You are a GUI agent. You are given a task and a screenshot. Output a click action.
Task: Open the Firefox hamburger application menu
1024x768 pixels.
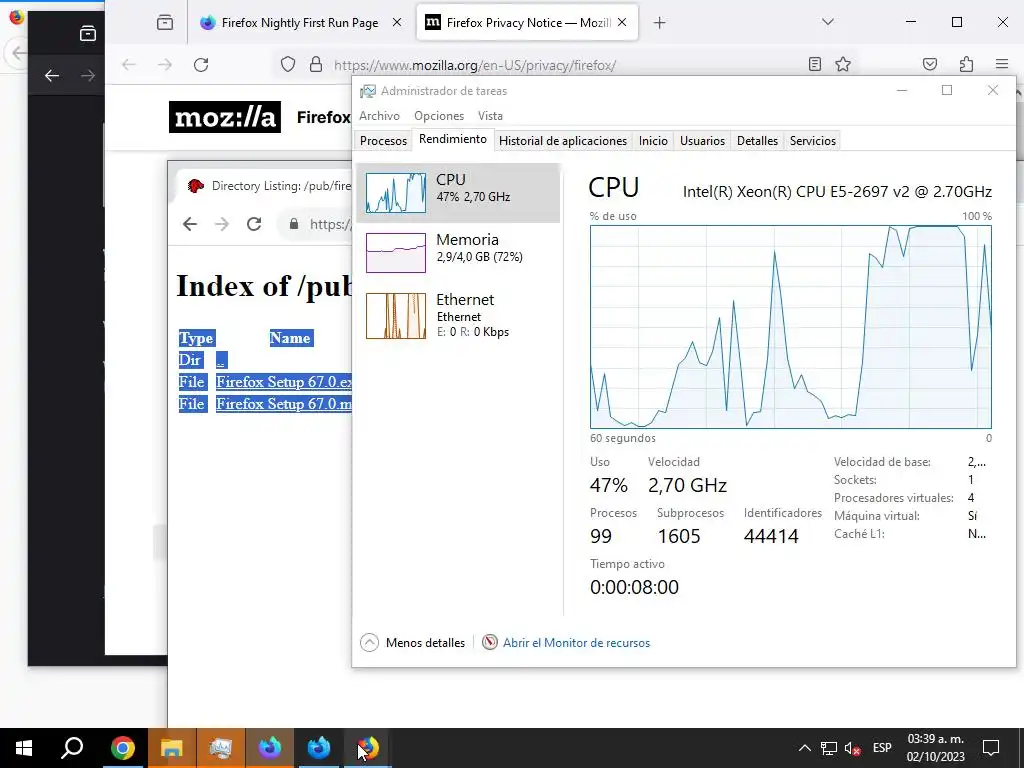pos(1002,64)
